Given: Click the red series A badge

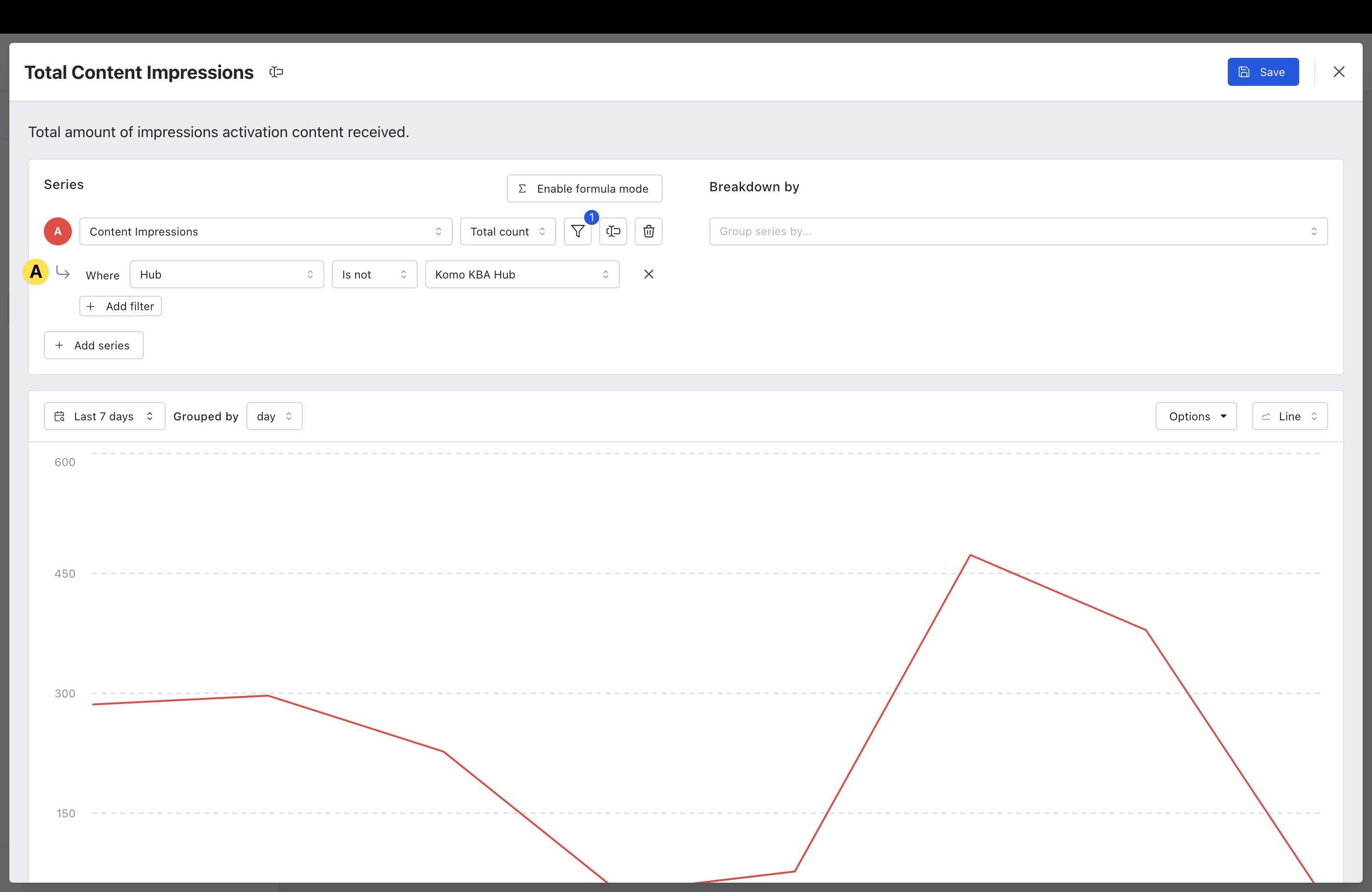Looking at the screenshot, I should tap(58, 232).
